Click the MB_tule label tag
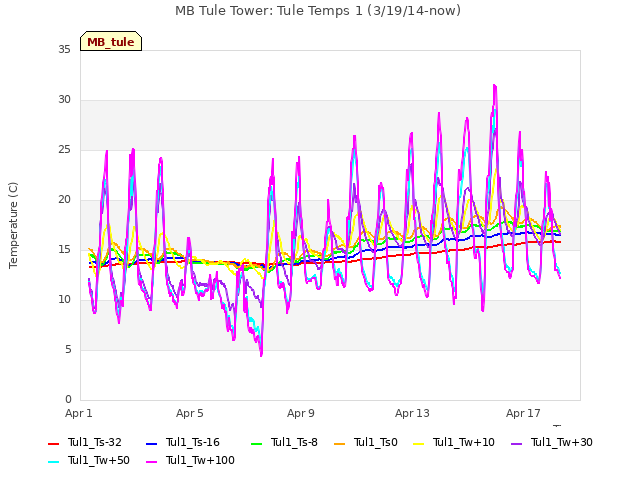The image size is (640, 480). click(x=111, y=41)
